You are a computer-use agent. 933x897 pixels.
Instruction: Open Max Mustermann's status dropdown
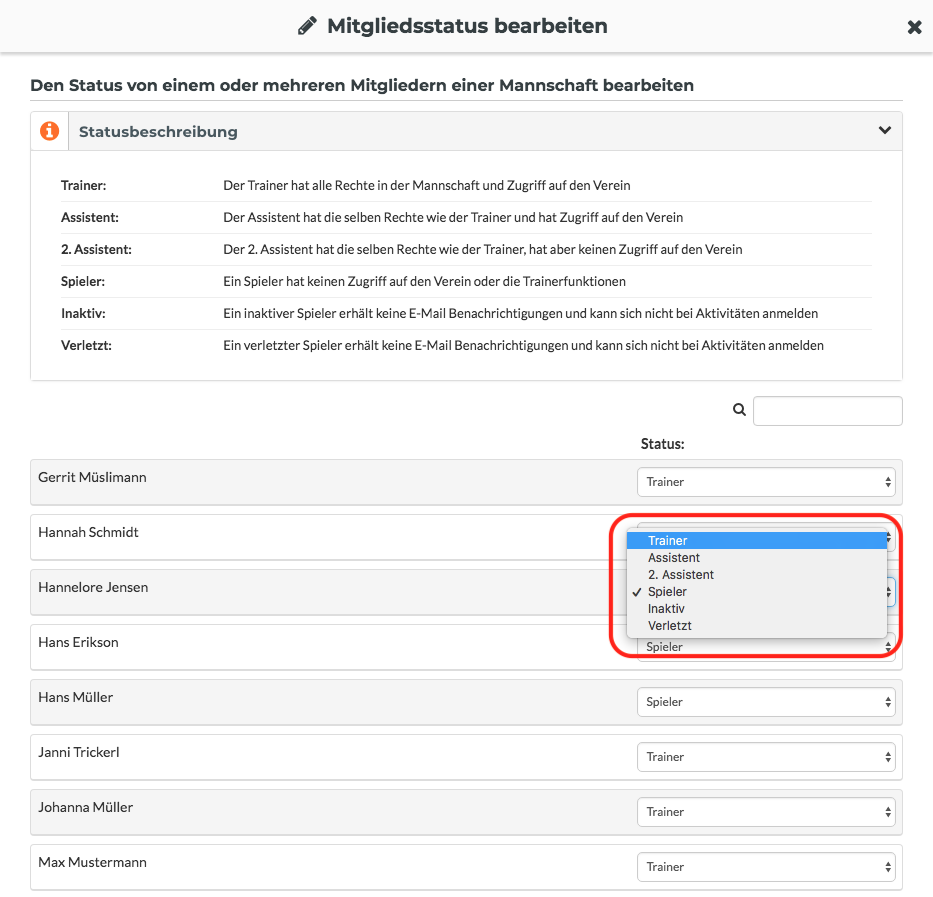tap(766, 867)
